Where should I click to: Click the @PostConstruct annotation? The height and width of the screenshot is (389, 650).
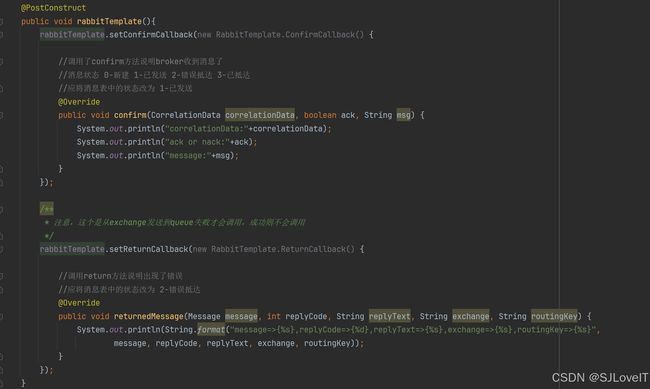click(53, 7)
